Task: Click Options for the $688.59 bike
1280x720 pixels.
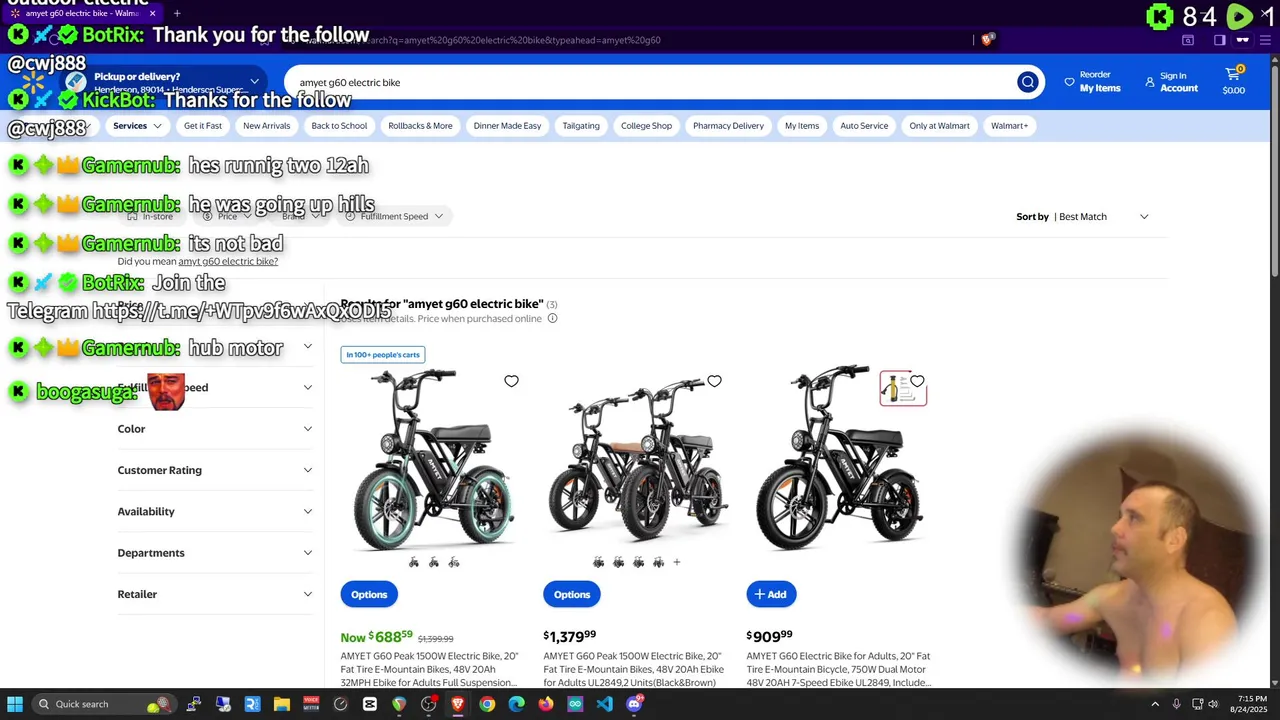Action: point(369,594)
